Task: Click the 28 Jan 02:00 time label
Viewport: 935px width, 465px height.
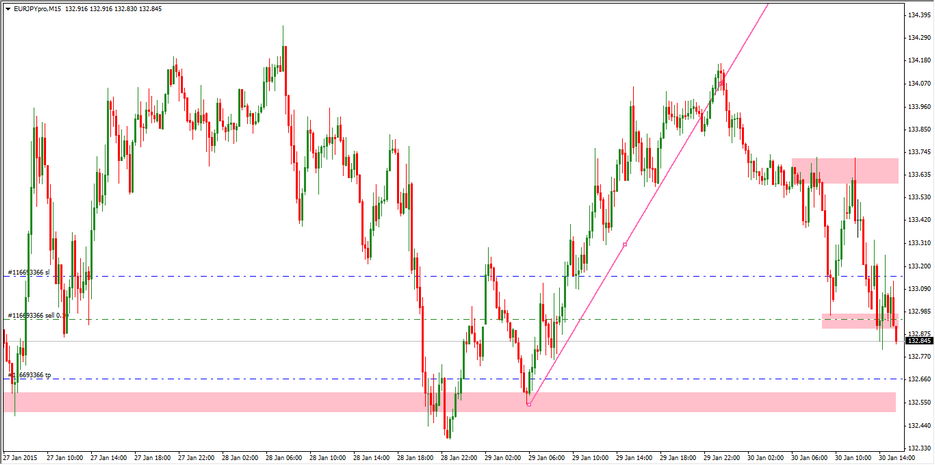Action: coord(241,459)
